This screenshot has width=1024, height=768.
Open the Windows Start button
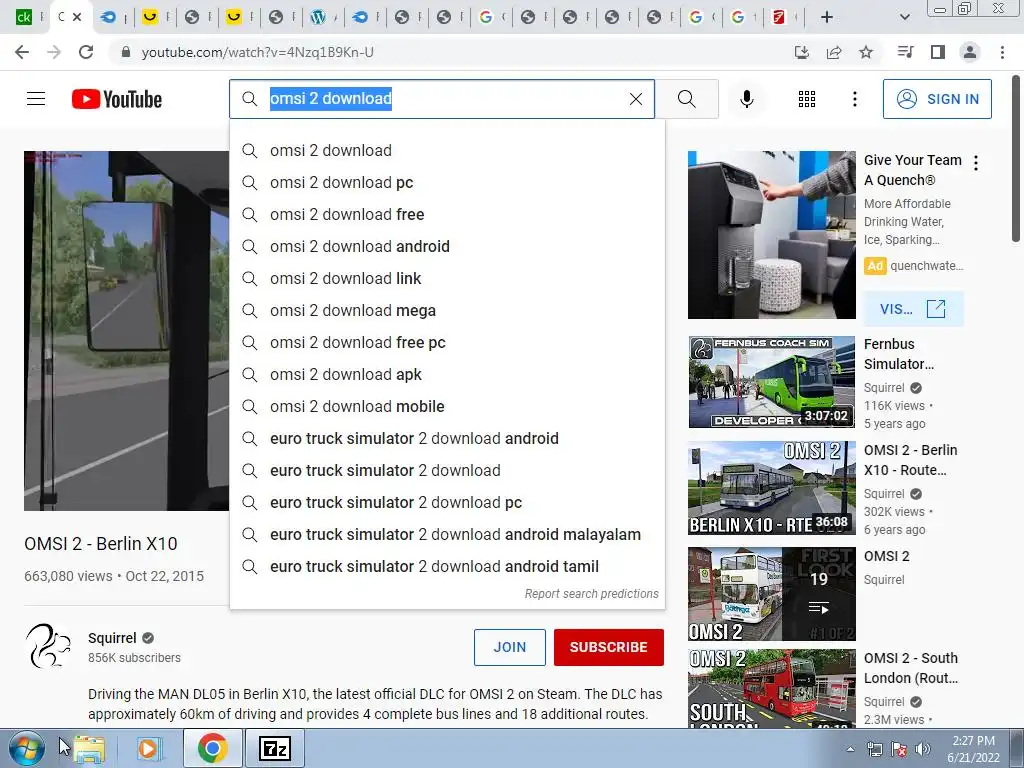click(x=24, y=748)
